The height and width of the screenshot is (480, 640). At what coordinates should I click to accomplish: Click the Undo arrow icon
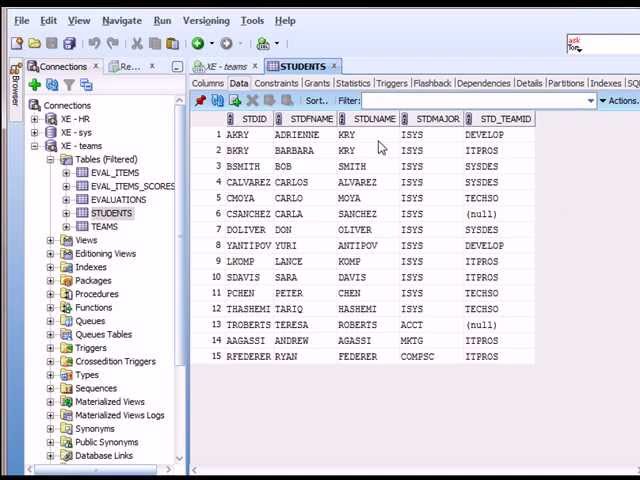[x=95, y=43]
